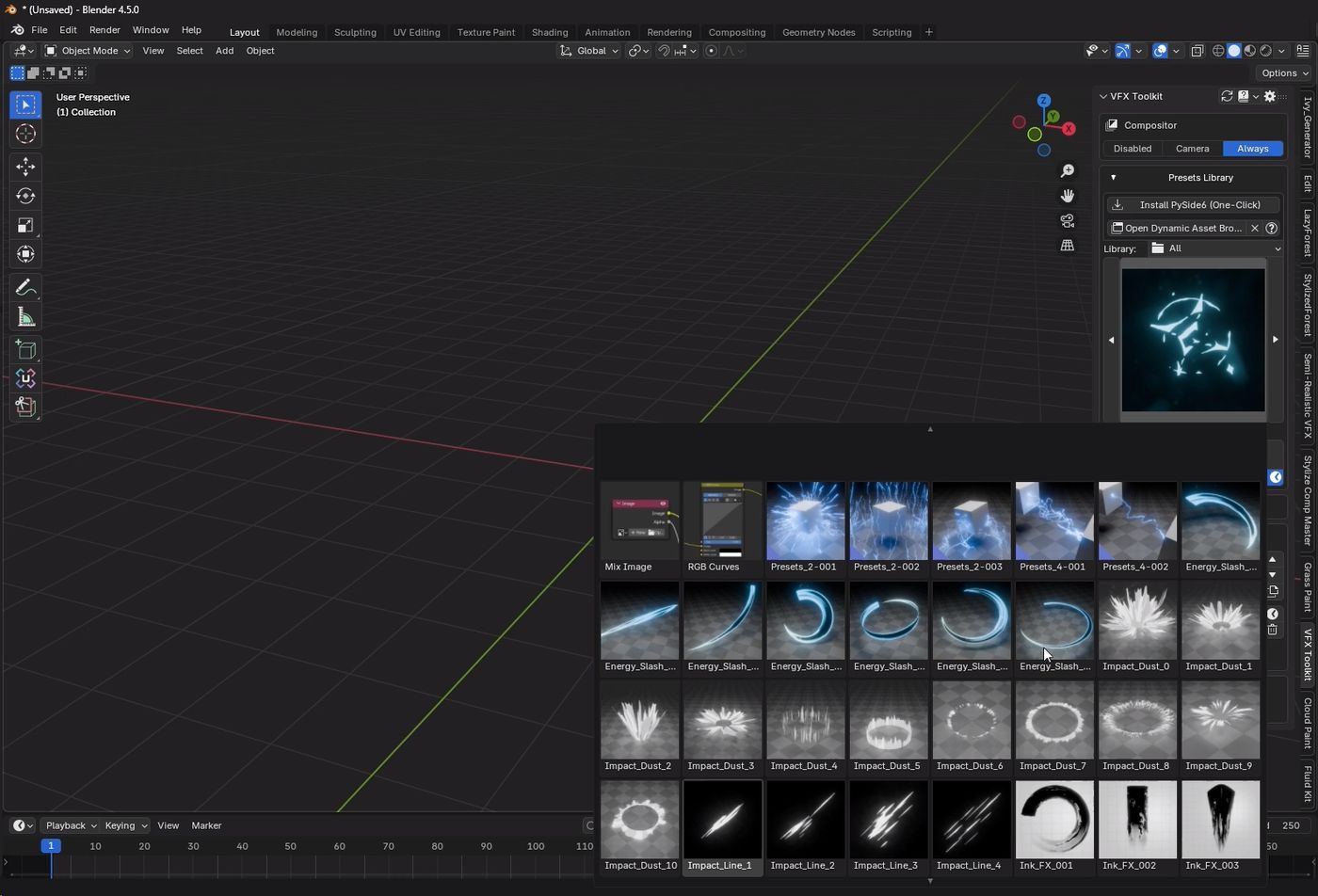This screenshot has height=896, width=1318.
Task: Click Install PySide6 (One-Click) button
Action: [1192, 205]
